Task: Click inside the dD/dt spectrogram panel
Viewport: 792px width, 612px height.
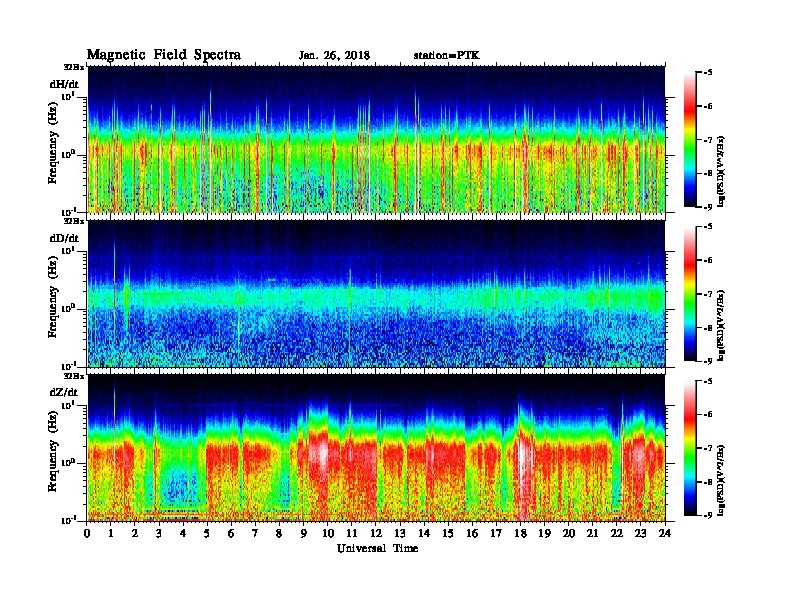Action: tap(376, 294)
